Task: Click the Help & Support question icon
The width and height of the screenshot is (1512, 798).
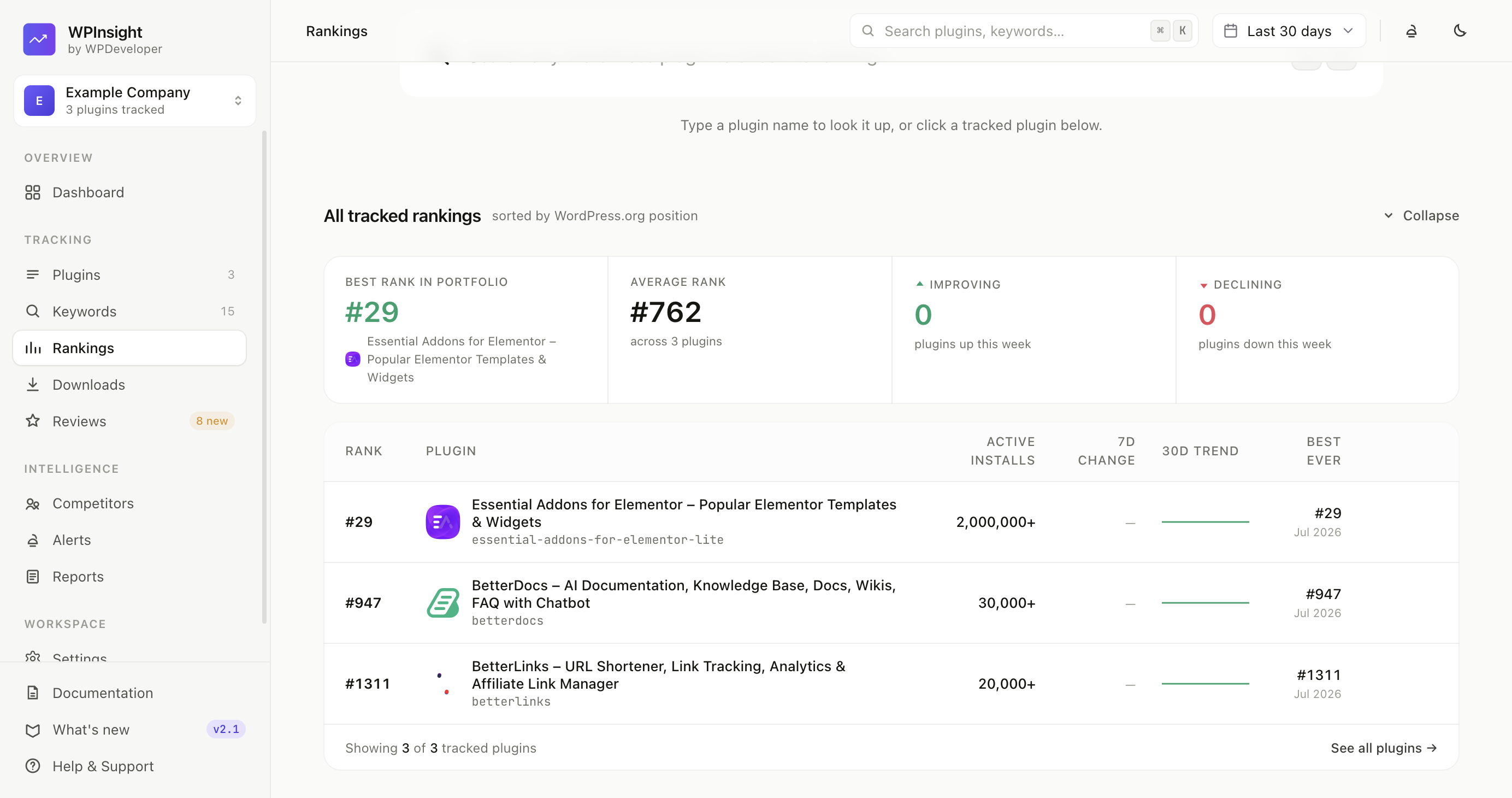Action: (x=33, y=766)
